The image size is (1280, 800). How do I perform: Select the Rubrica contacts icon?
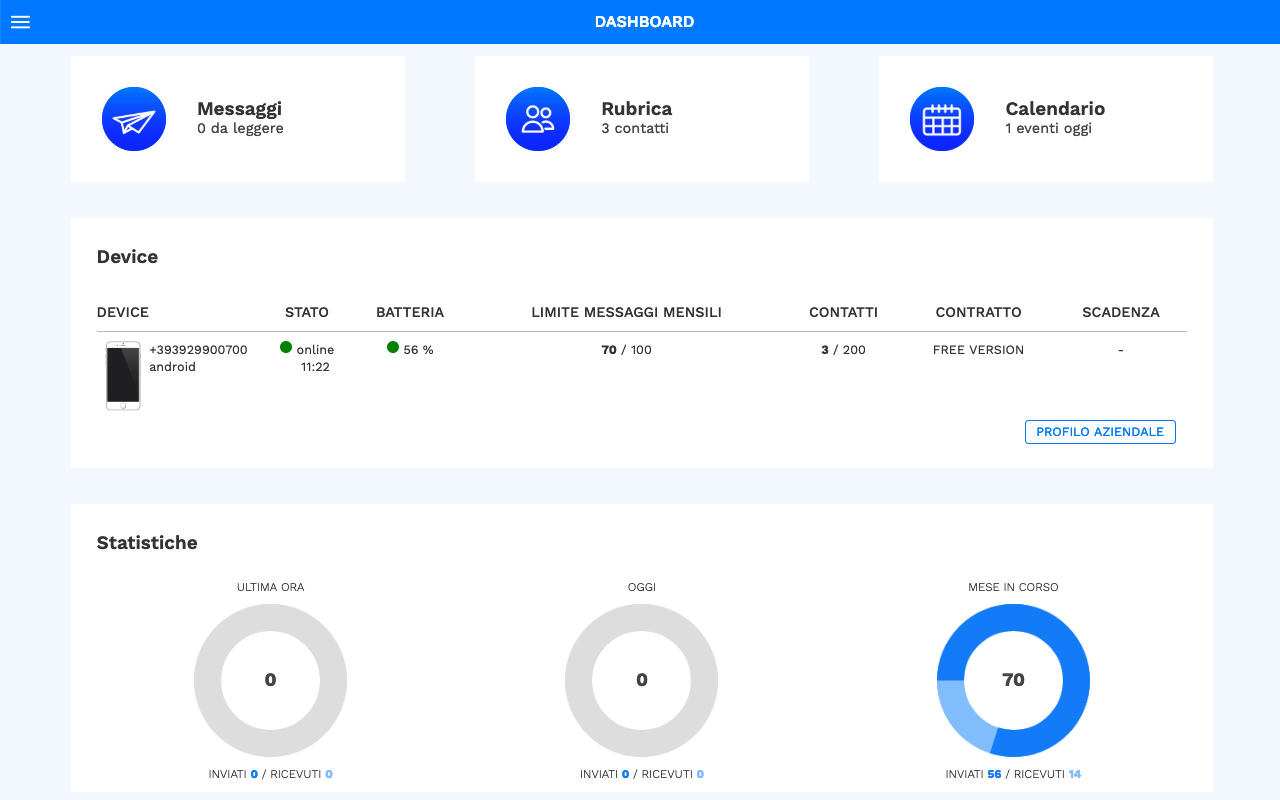[x=537, y=118]
